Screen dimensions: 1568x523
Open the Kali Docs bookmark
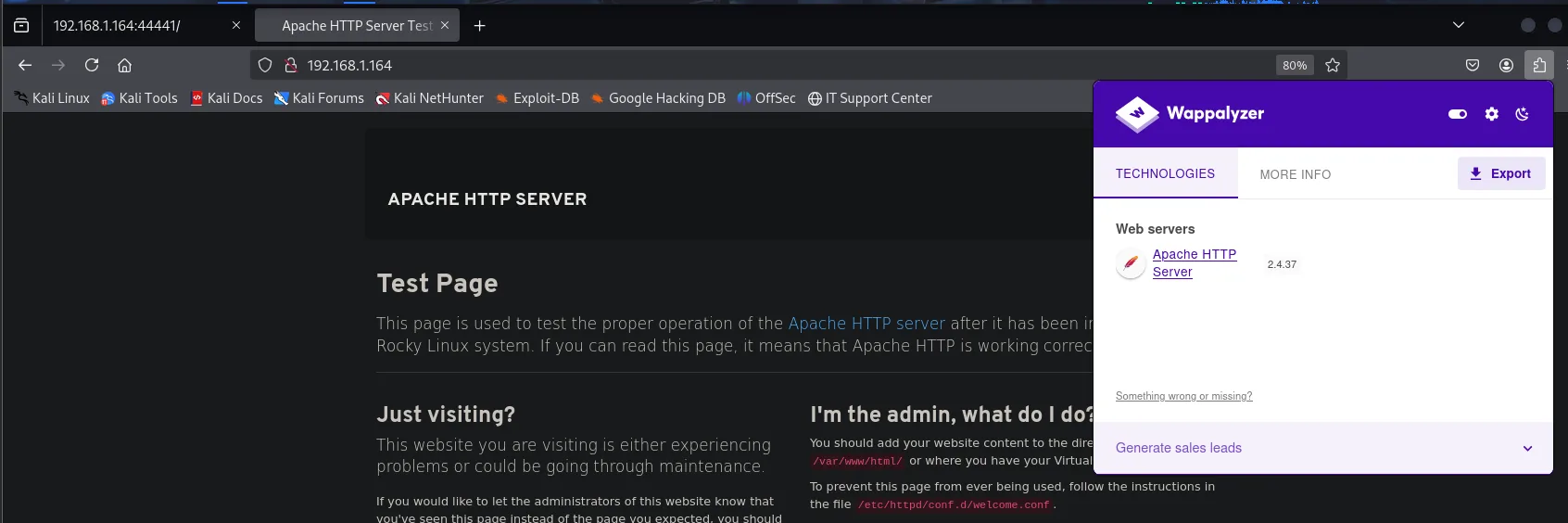click(x=226, y=98)
